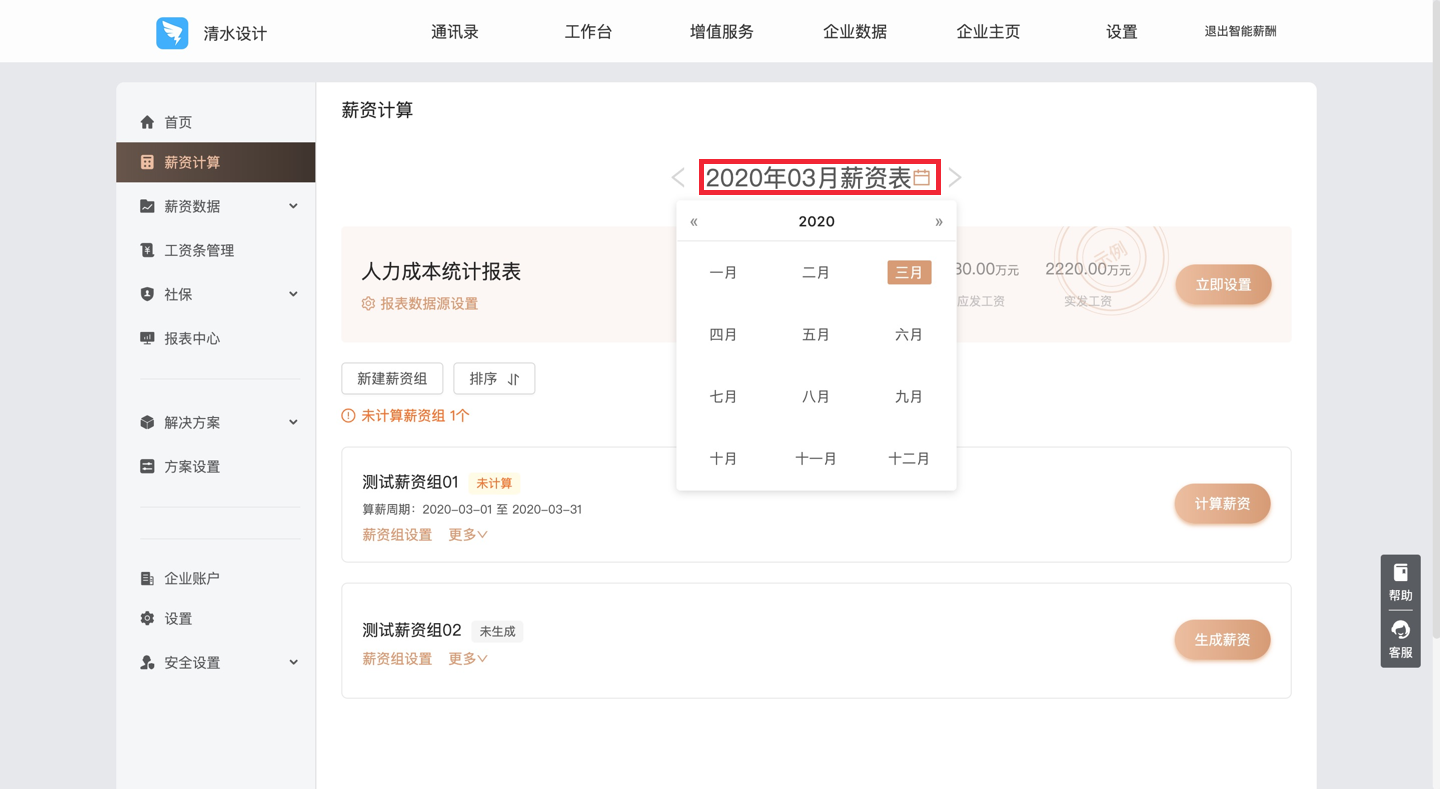
Task: Expand the 社保 sidebar submenu
Action: [293, 294]
